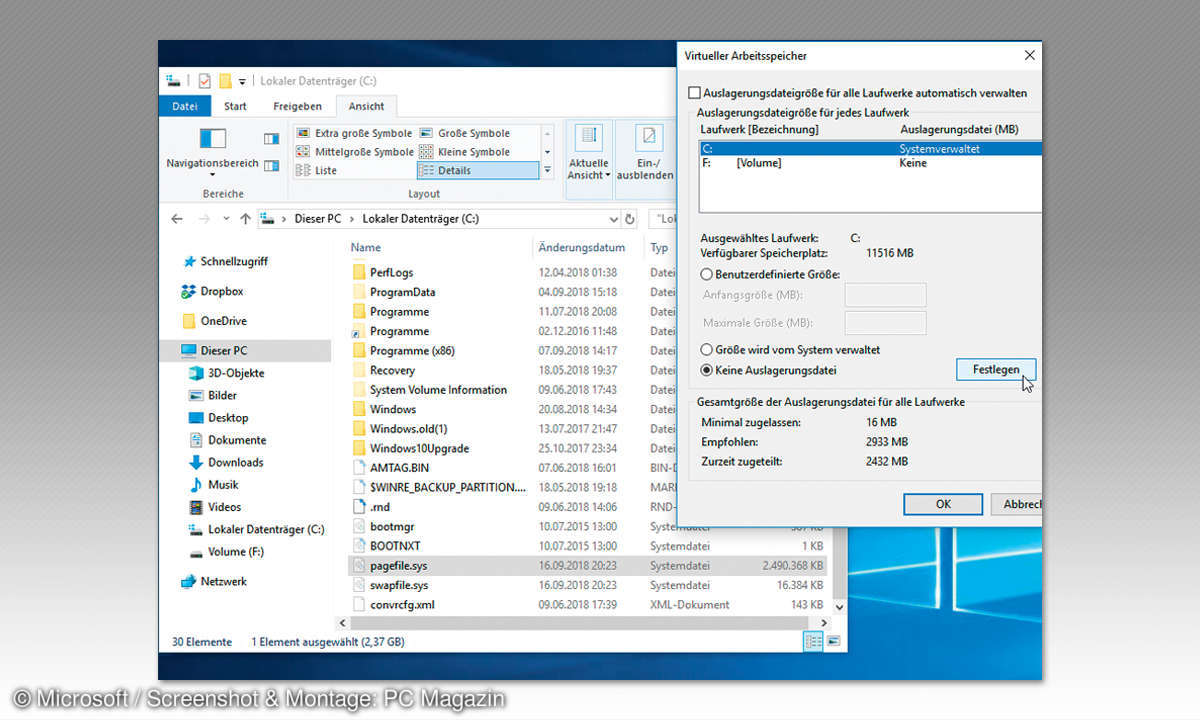Switch to the details view in the status bar
This screenshot has width=1200, height=720.
click(815, 642)
